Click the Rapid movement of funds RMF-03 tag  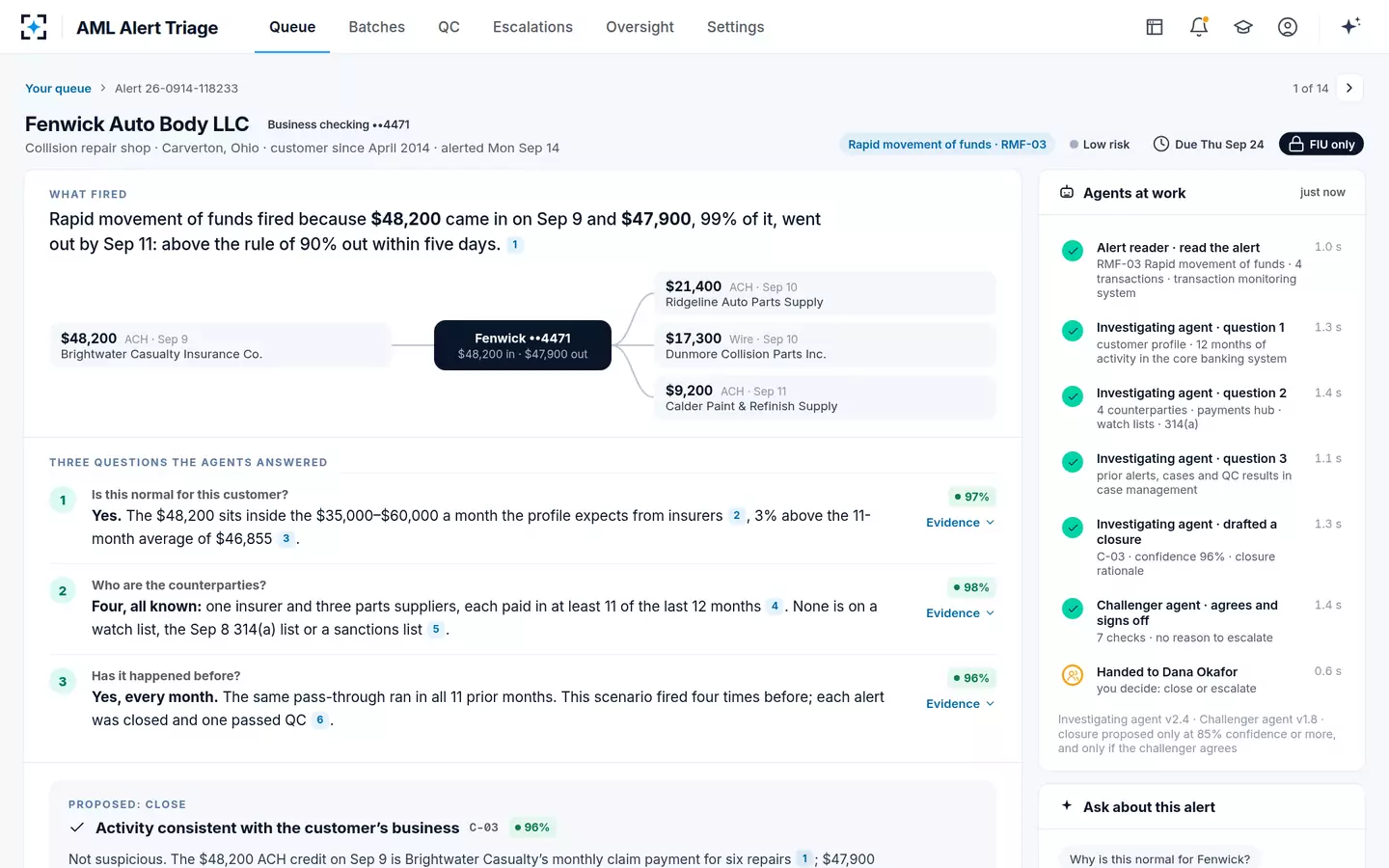[947, 144]
